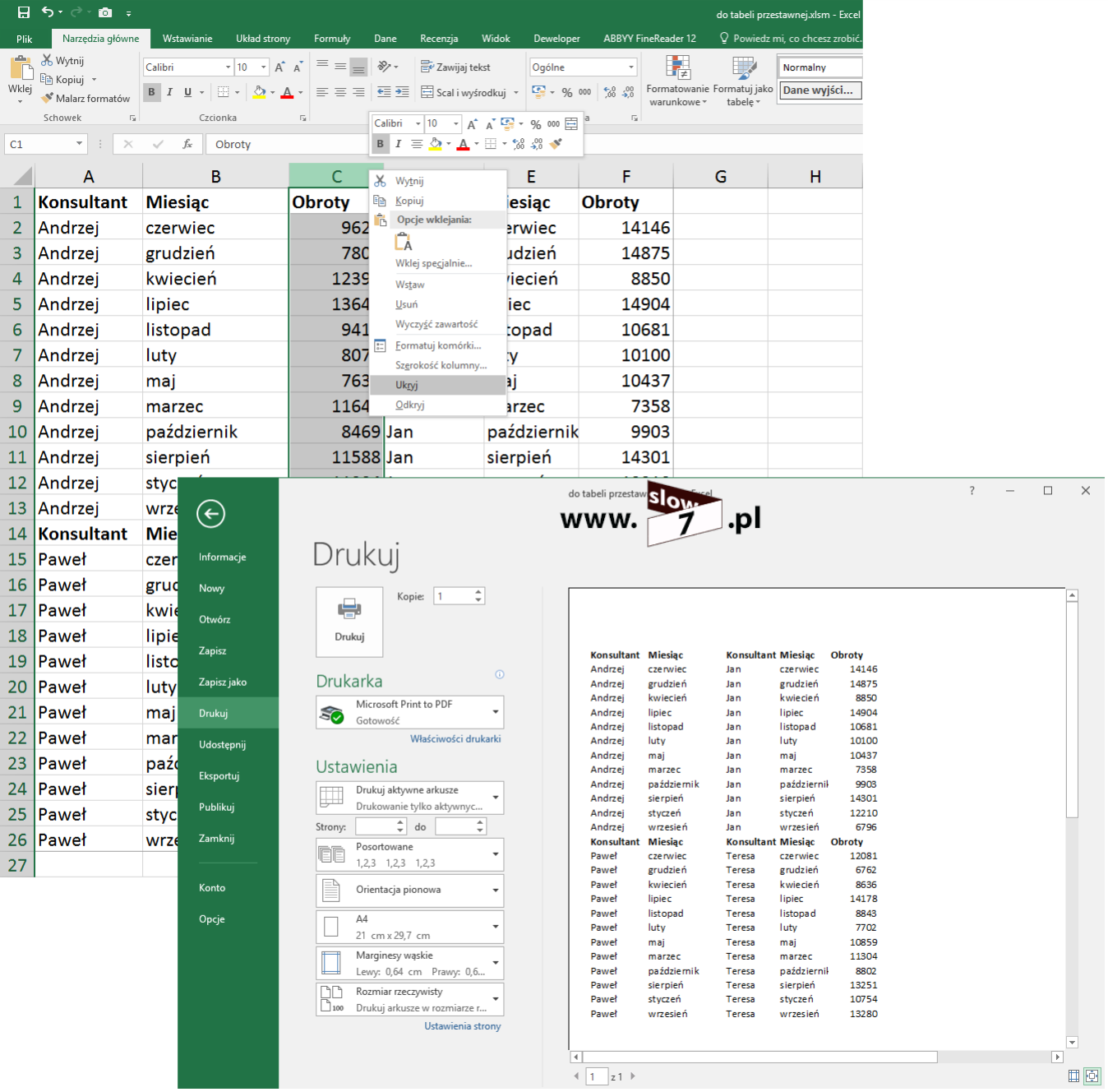Open the Formuły ribbon tab
Image resolution: width=1108 pixels, height=1092 pixels.
coord(332,39)
